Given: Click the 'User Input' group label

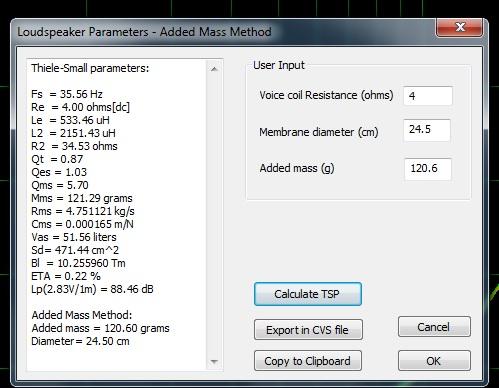Looking at the screenshot, I should [x=279, y=65].
